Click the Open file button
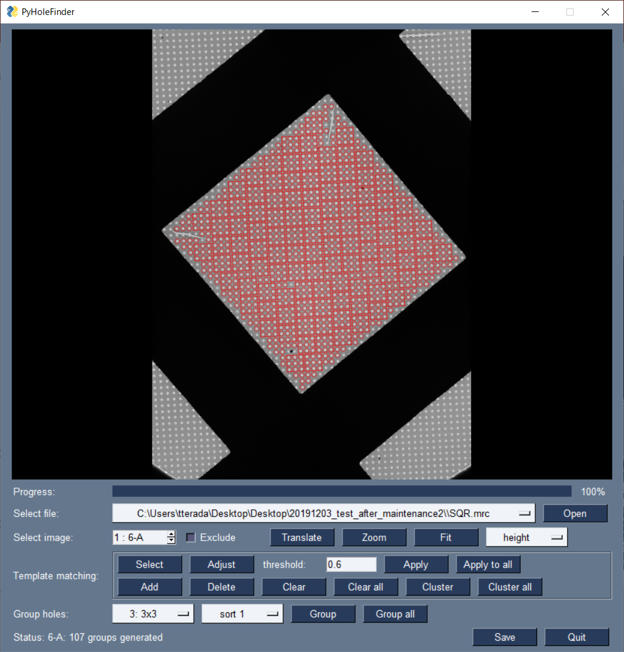This screenshot has height=652, width=624. (575, 514)
